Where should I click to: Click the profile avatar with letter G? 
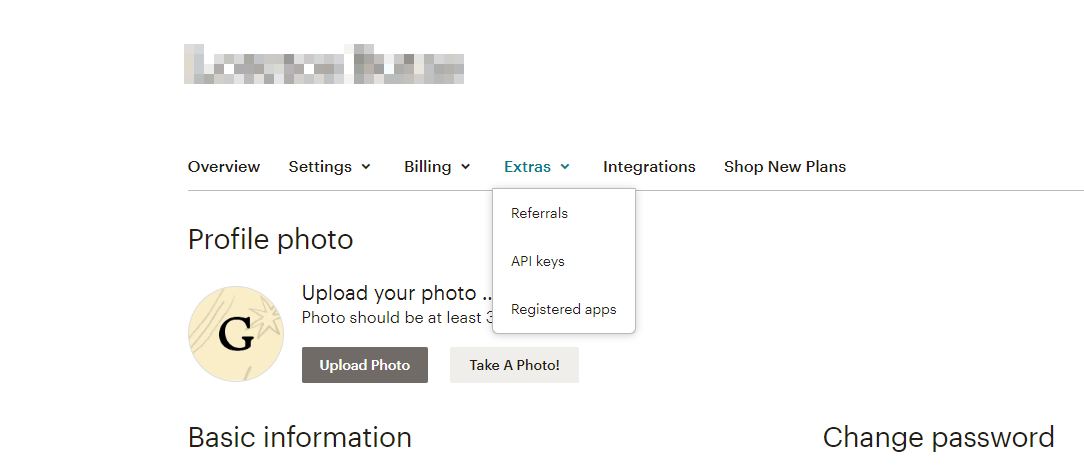pyautogui.click(x=236, y=334)
